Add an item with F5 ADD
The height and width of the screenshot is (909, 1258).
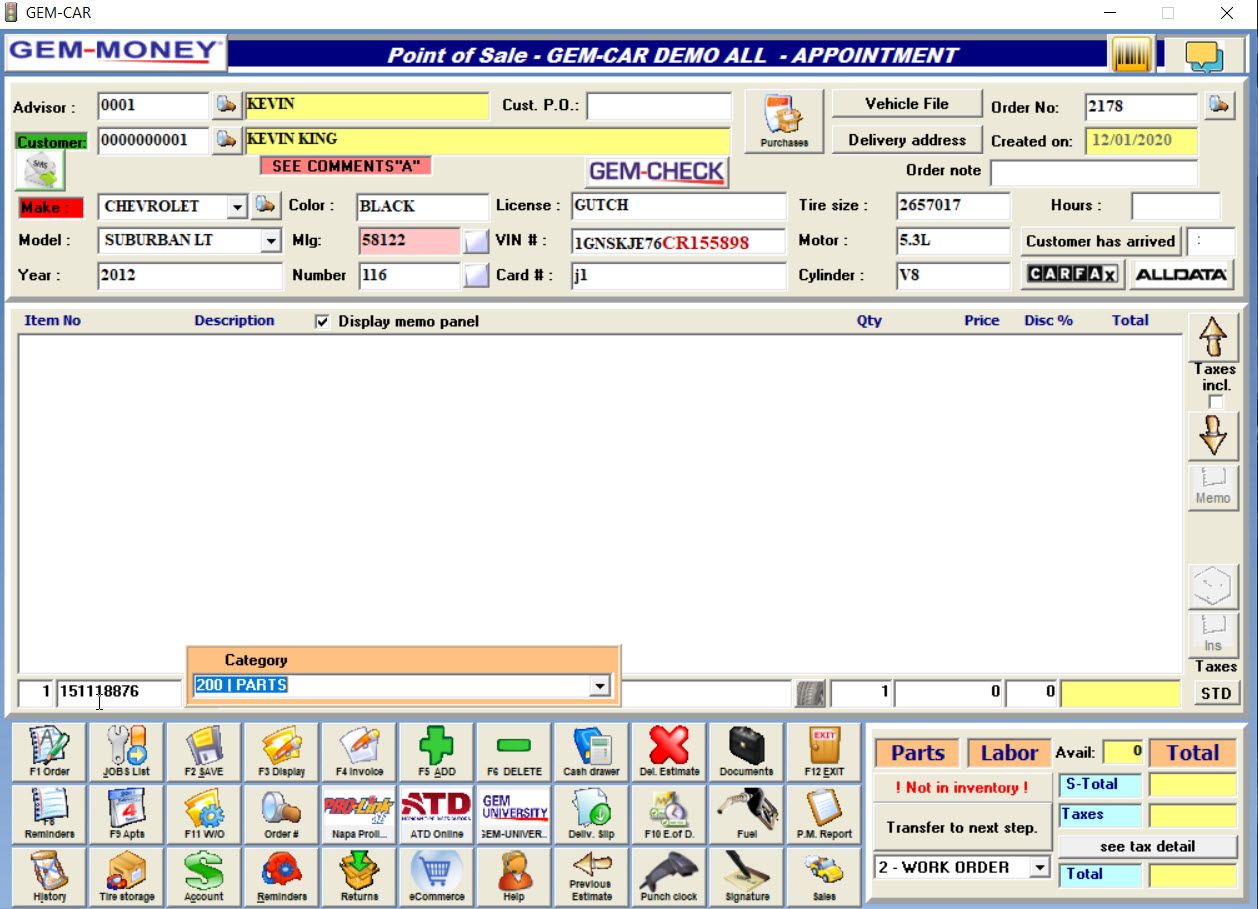click(437, 752)
